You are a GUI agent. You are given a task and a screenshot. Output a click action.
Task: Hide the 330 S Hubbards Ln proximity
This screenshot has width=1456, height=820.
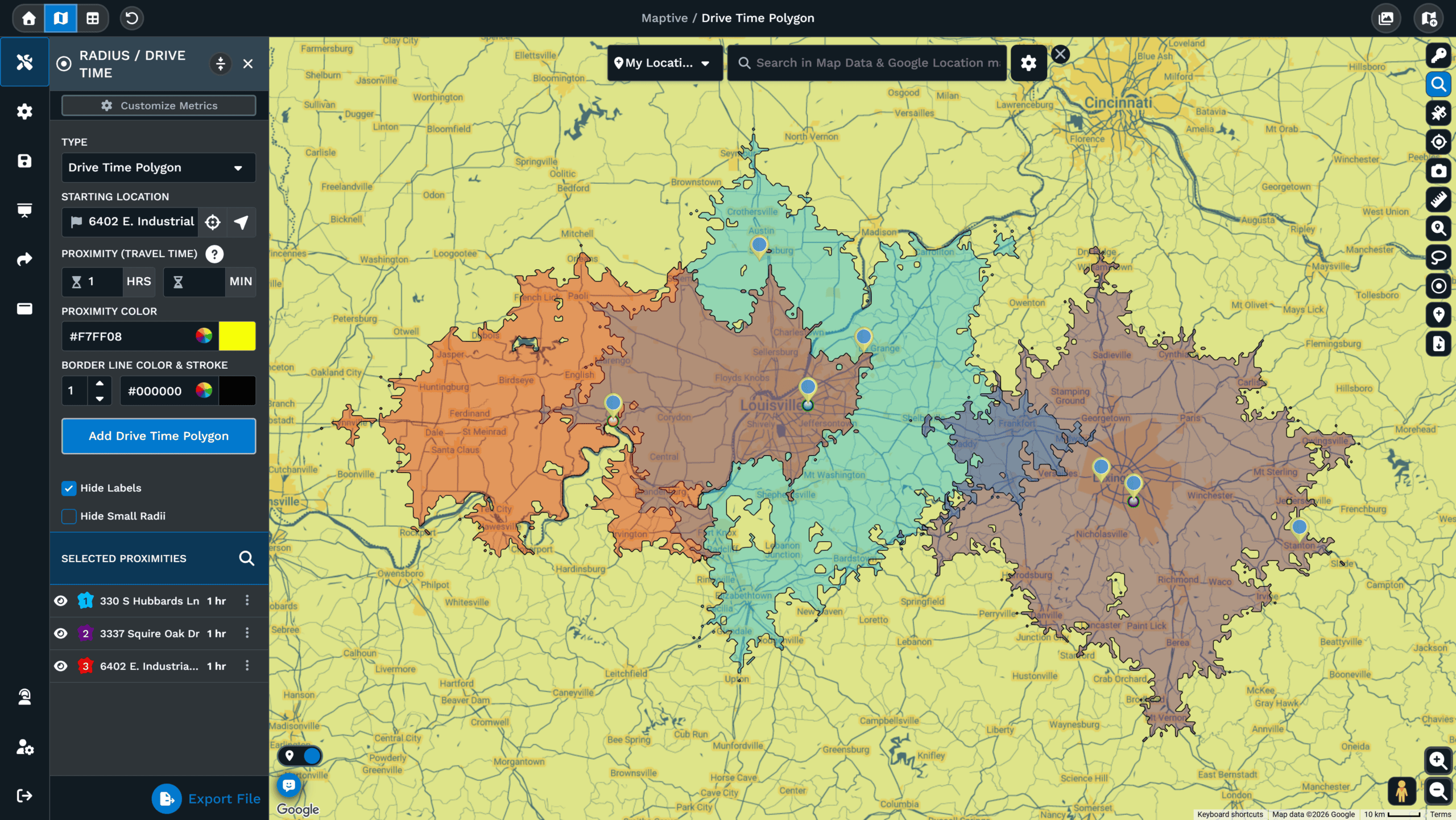(61, 601)
